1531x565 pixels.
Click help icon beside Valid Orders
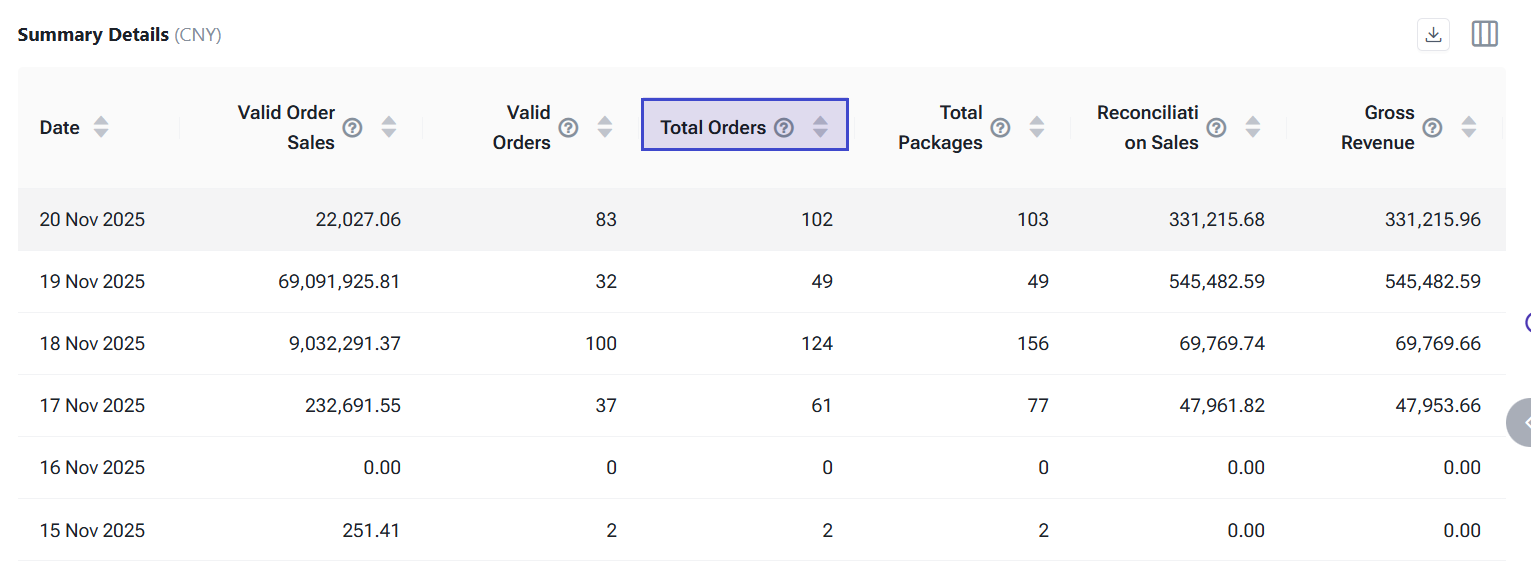coord(568,127)
